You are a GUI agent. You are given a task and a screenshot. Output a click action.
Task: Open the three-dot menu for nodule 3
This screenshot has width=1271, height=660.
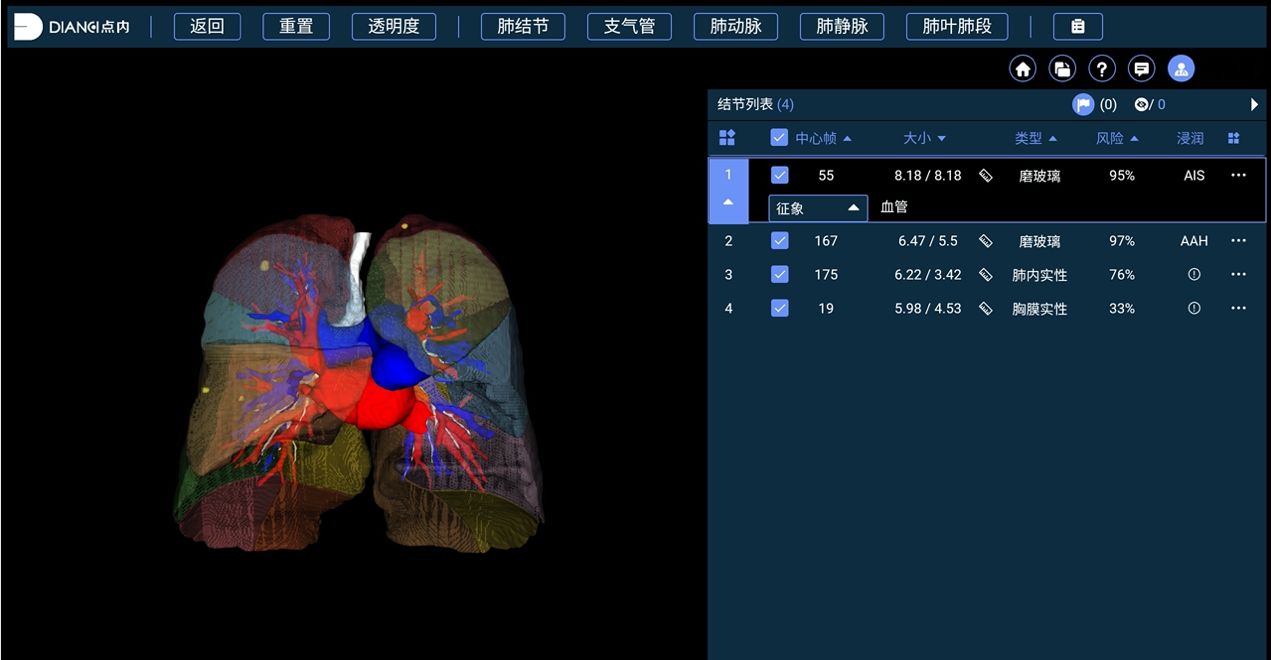1239,274
